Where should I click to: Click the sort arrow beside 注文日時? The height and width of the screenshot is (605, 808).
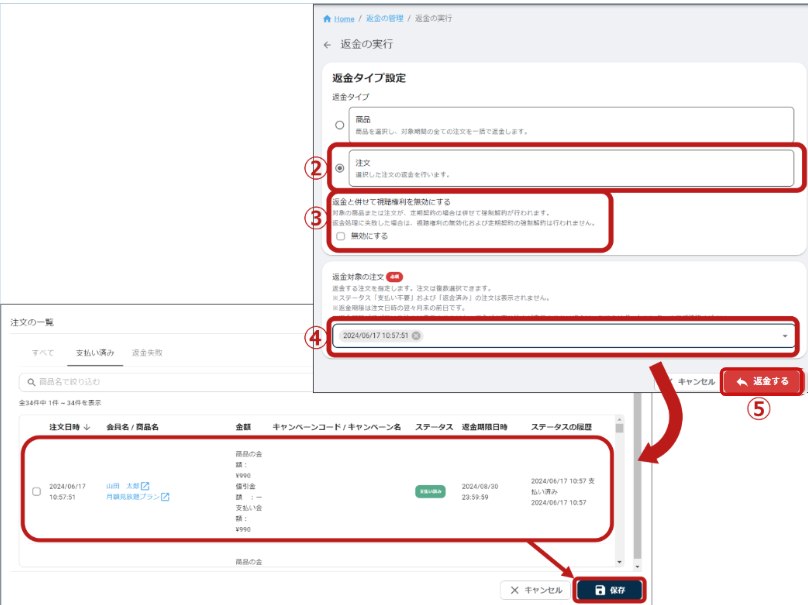86,427
